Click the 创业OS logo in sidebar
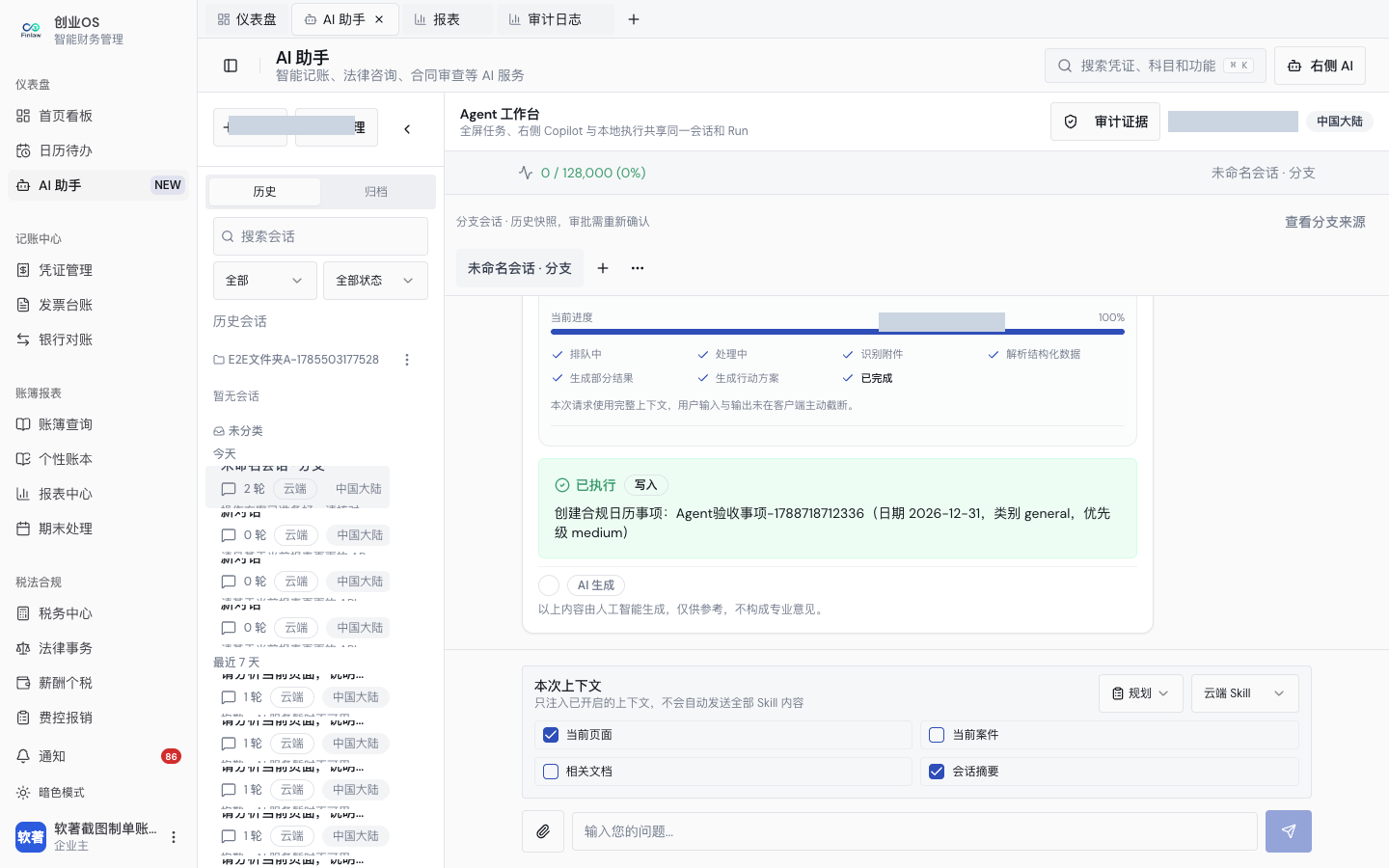The image size is (1389, 868). [x=31, y=30]
